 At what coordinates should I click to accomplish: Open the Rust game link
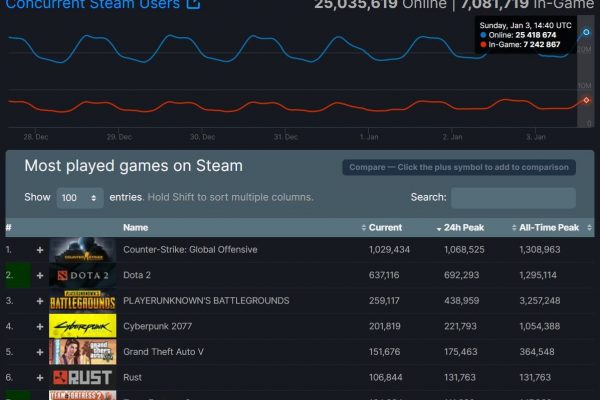(132, 377)
